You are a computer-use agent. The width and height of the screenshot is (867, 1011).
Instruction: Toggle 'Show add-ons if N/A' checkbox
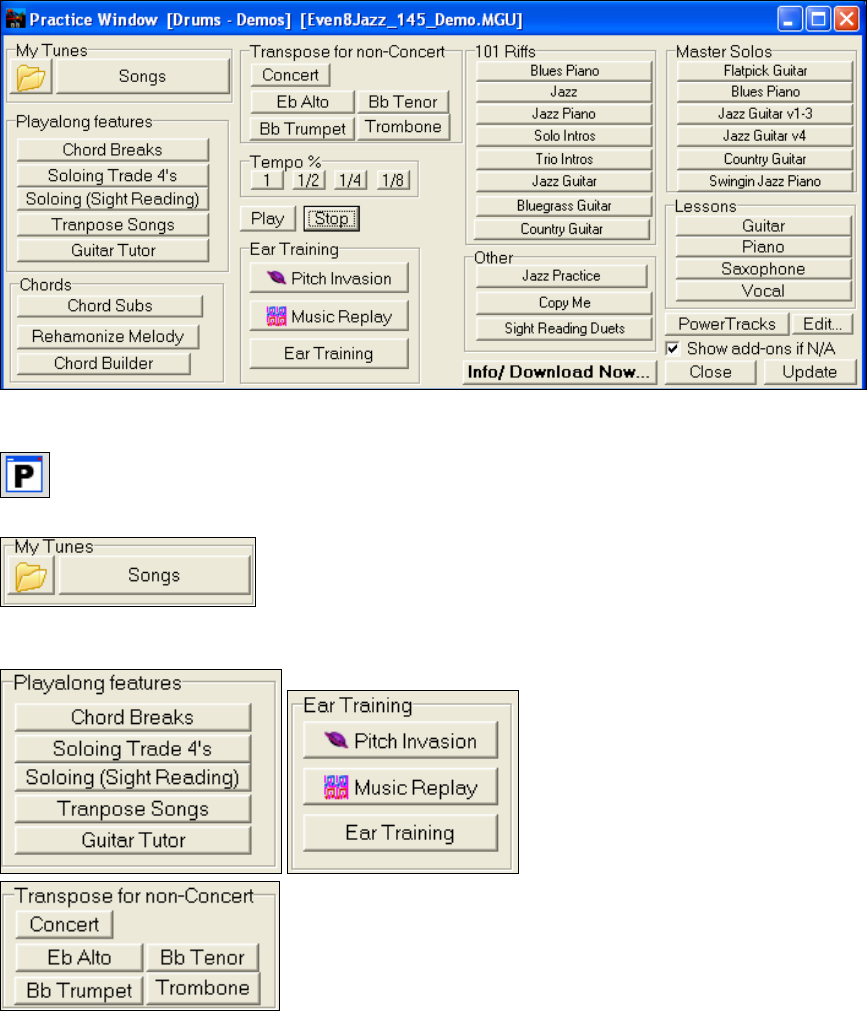click(x=672, y=349)
